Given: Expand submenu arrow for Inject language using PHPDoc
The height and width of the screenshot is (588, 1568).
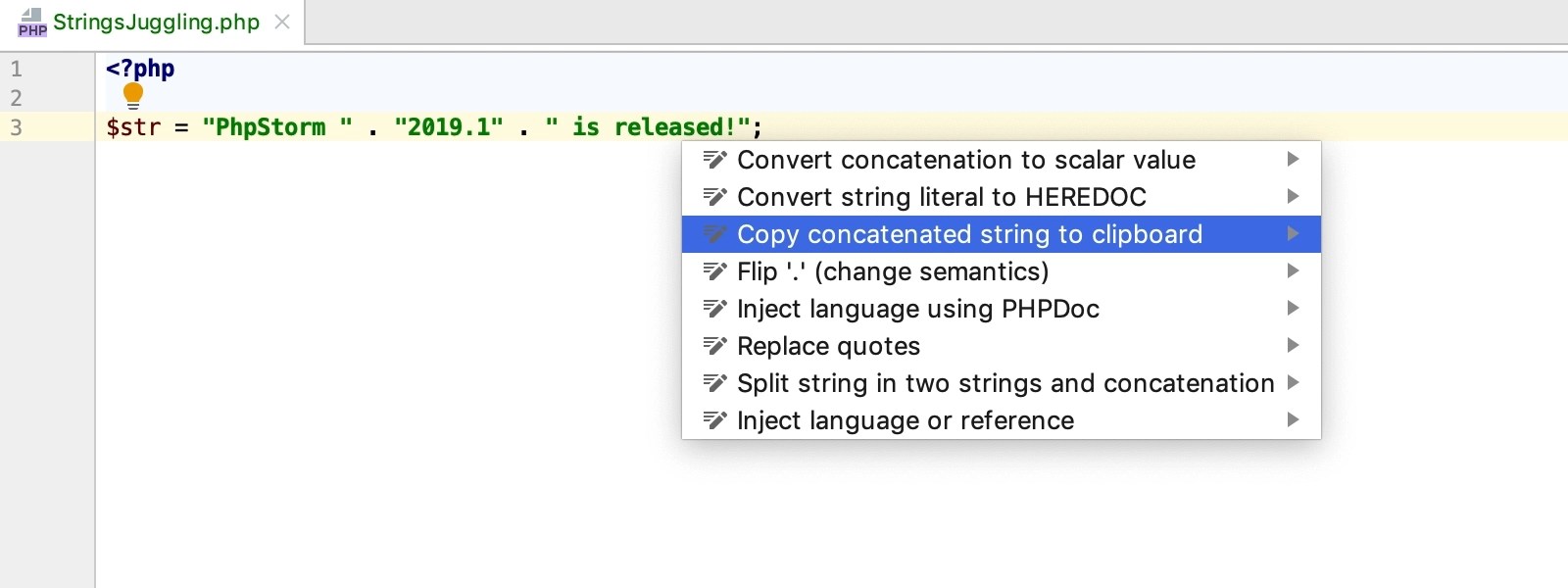Looking at the screenshot, I should click(1294, 308).
